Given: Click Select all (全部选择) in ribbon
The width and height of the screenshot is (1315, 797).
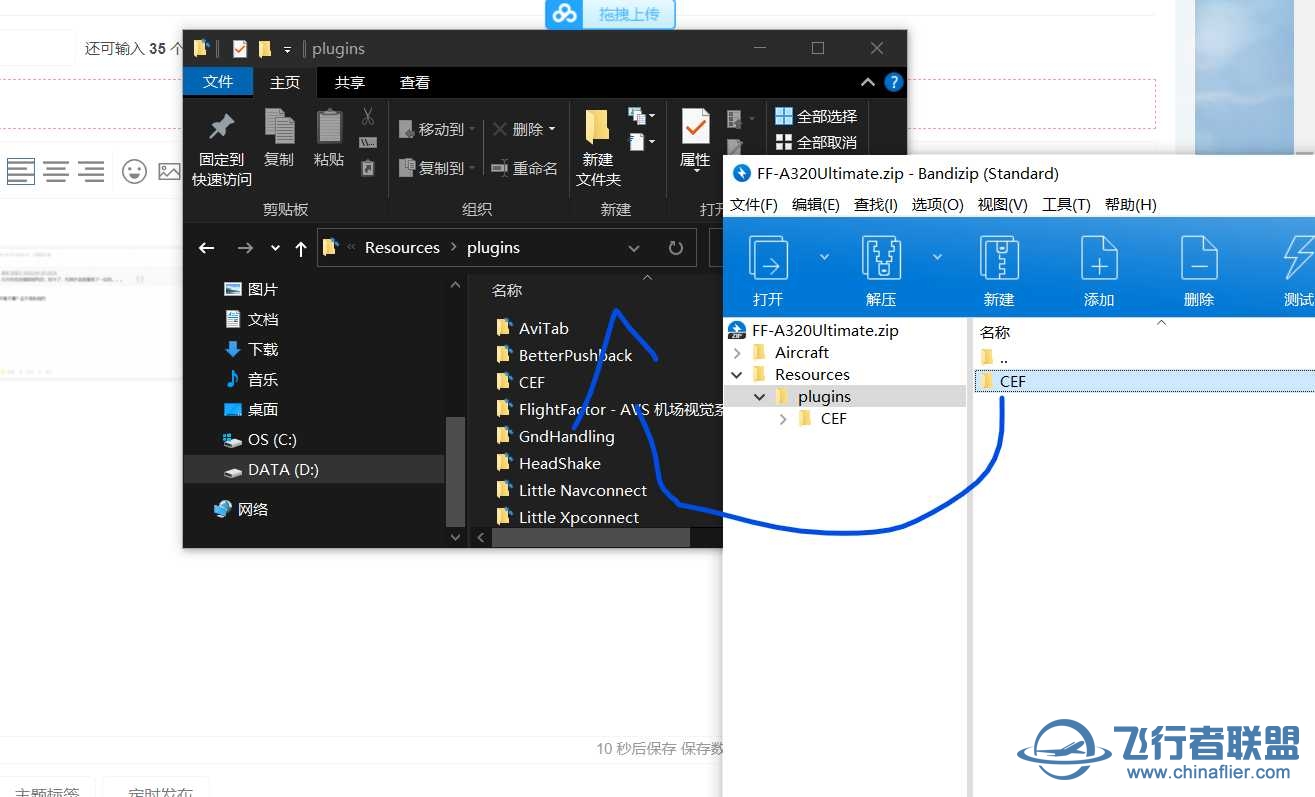Looking at the screenshot, I should pos(817,116).
